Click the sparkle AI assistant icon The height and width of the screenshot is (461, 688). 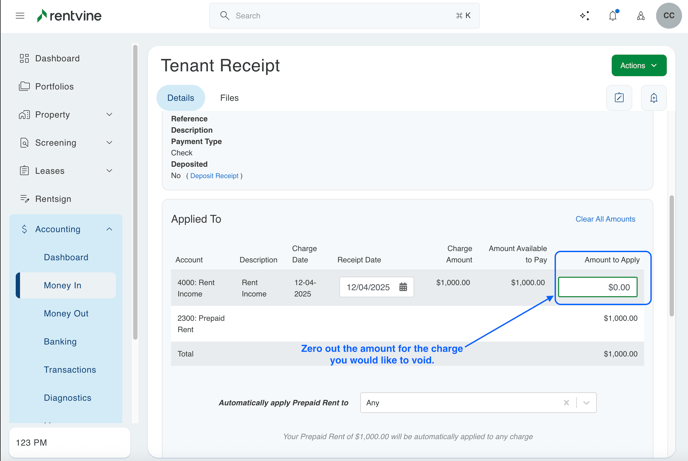pyautogui.click(x=585, y=16)
